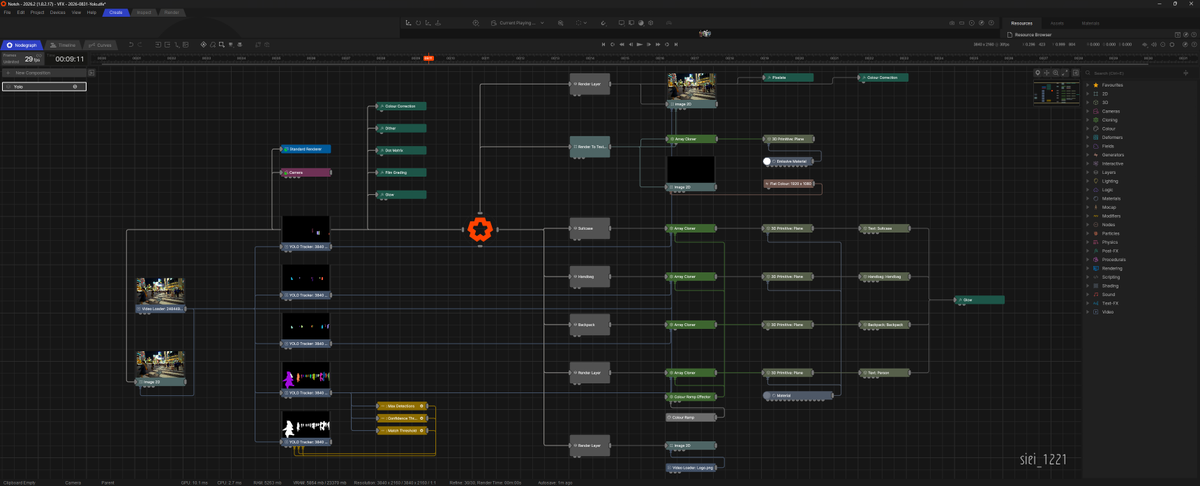Screen dimensions: 1200x486
Task: Open the File menu
Action: (7, 12)
